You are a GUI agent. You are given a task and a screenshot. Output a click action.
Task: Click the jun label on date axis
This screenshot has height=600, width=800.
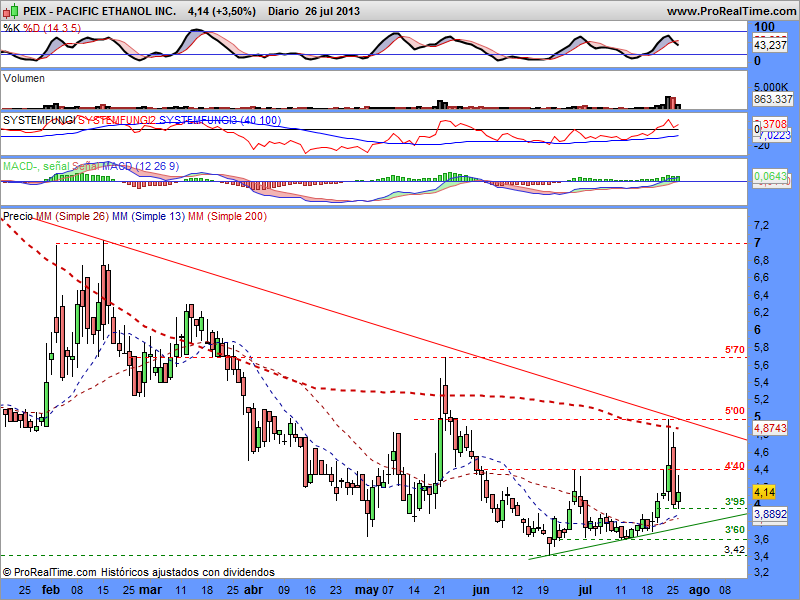[x=481, y=590]
